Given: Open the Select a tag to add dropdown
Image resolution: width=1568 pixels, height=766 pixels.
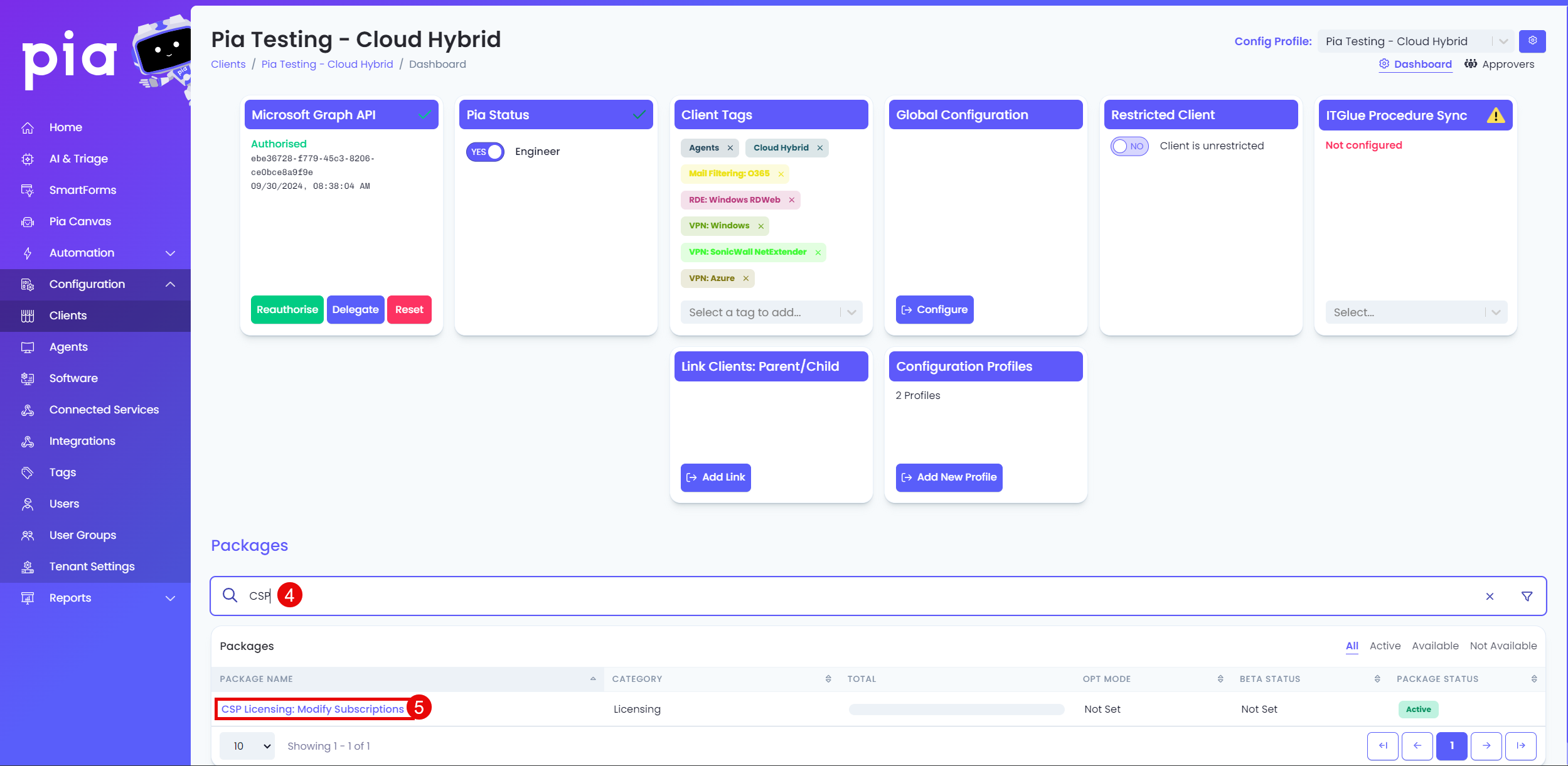Looking at the screenshot, I should point(771,312).
